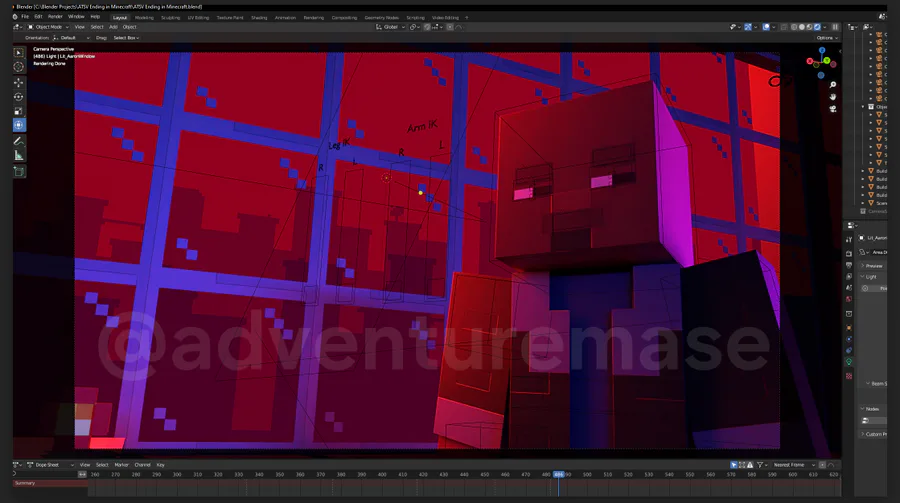900x503 pixels.
Task: Switch to the Modeling workspace tab
Action: pos(144,18)
